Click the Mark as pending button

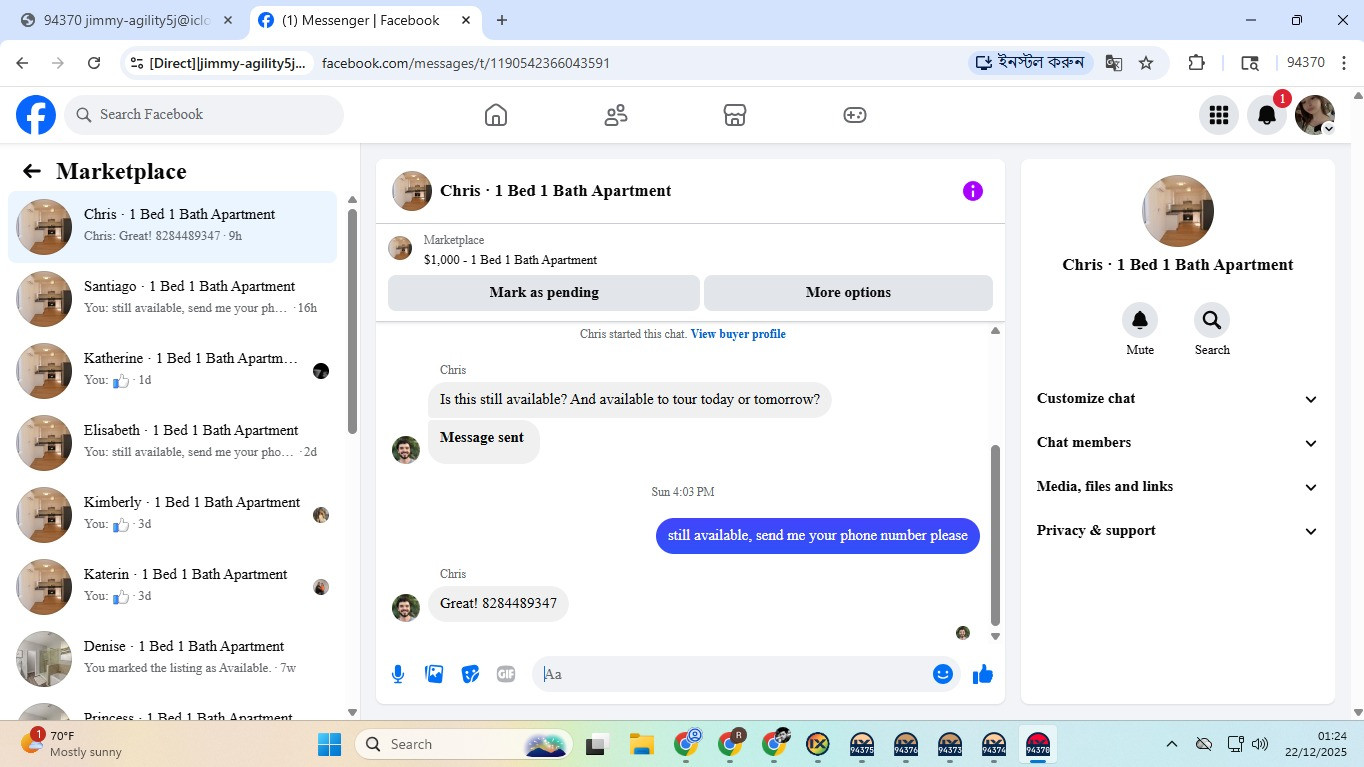click(544, 293)
